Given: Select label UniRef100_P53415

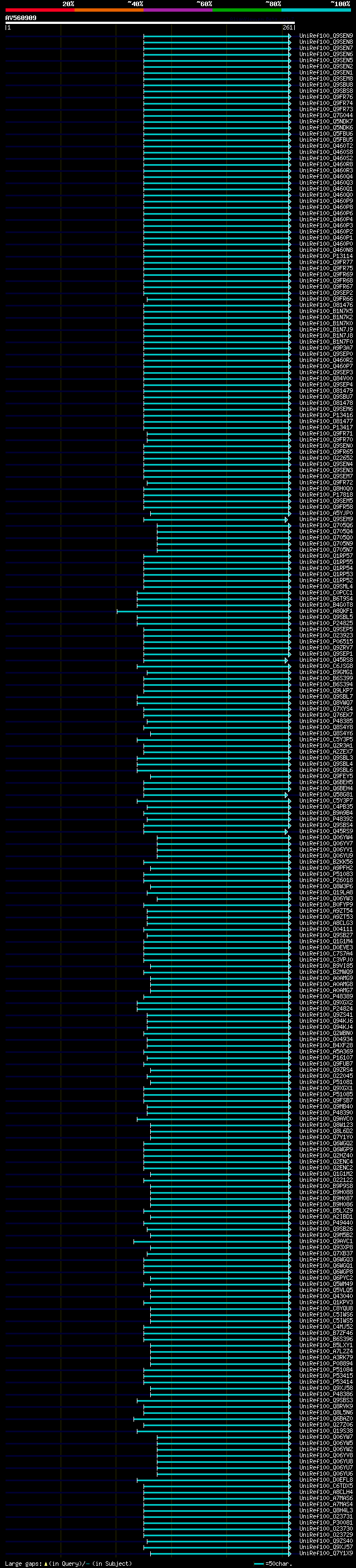Looking at the screenshot, I should pos(326,1376).
